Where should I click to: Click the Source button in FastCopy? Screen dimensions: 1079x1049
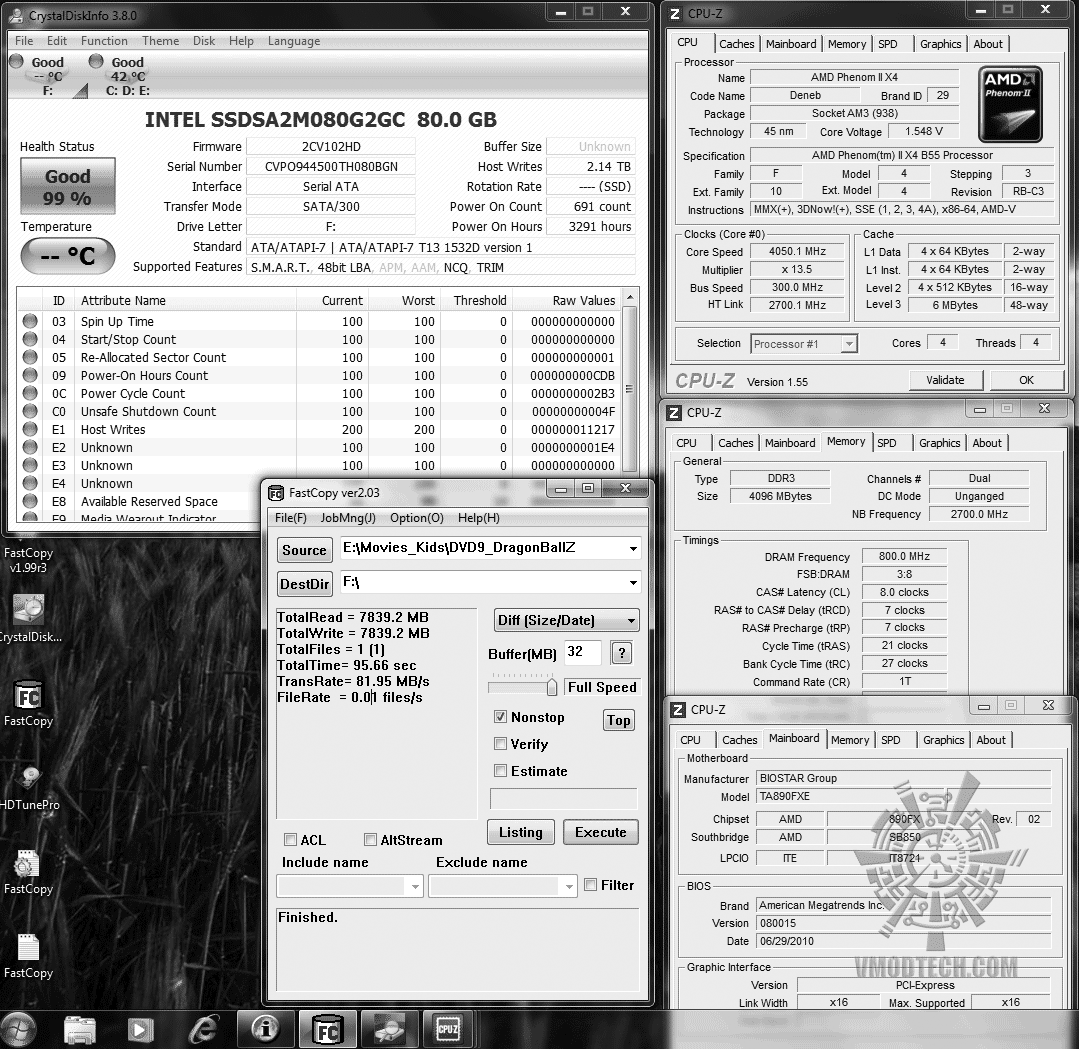click(x=304, y=550)
